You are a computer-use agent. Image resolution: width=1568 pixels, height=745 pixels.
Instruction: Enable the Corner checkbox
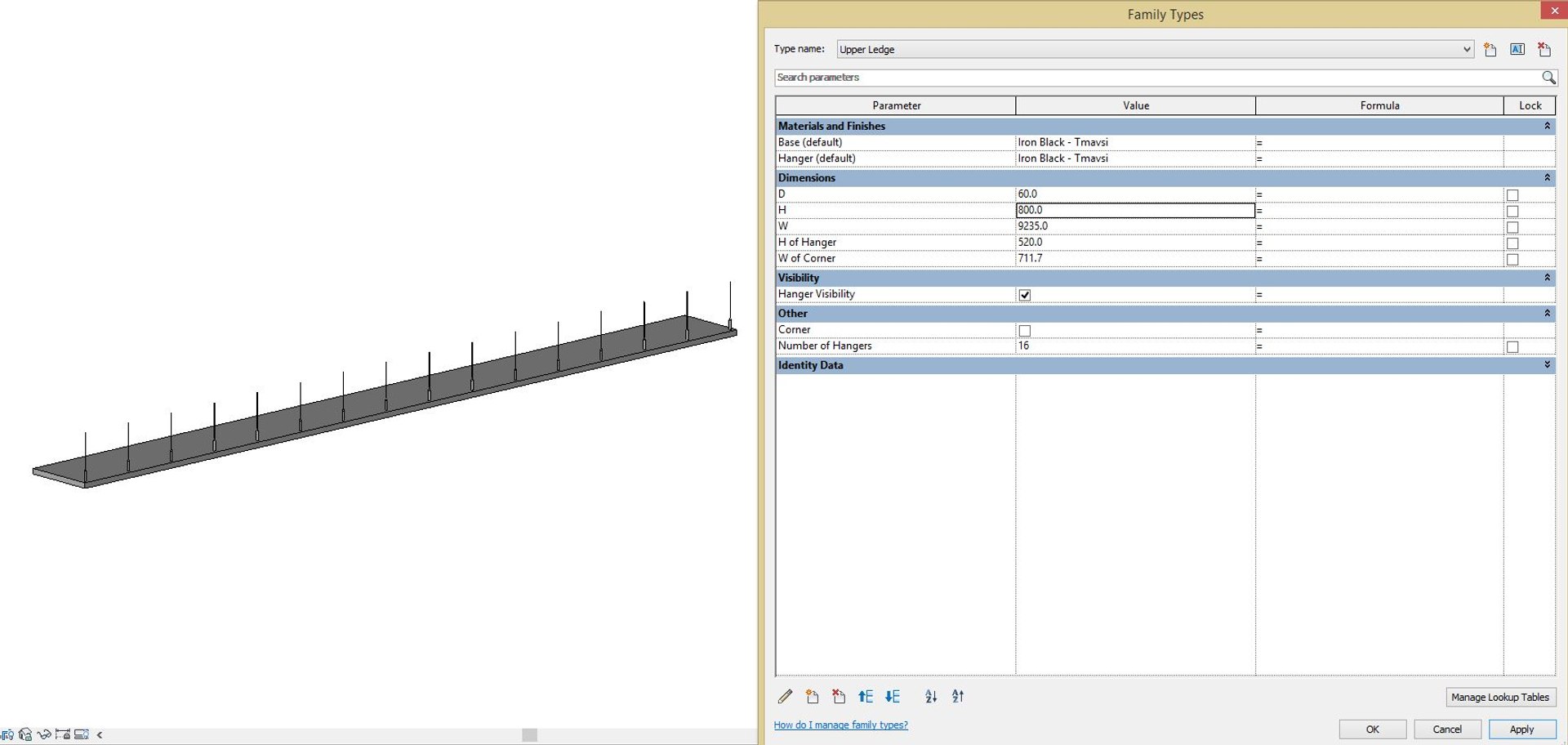point(1025,331)
